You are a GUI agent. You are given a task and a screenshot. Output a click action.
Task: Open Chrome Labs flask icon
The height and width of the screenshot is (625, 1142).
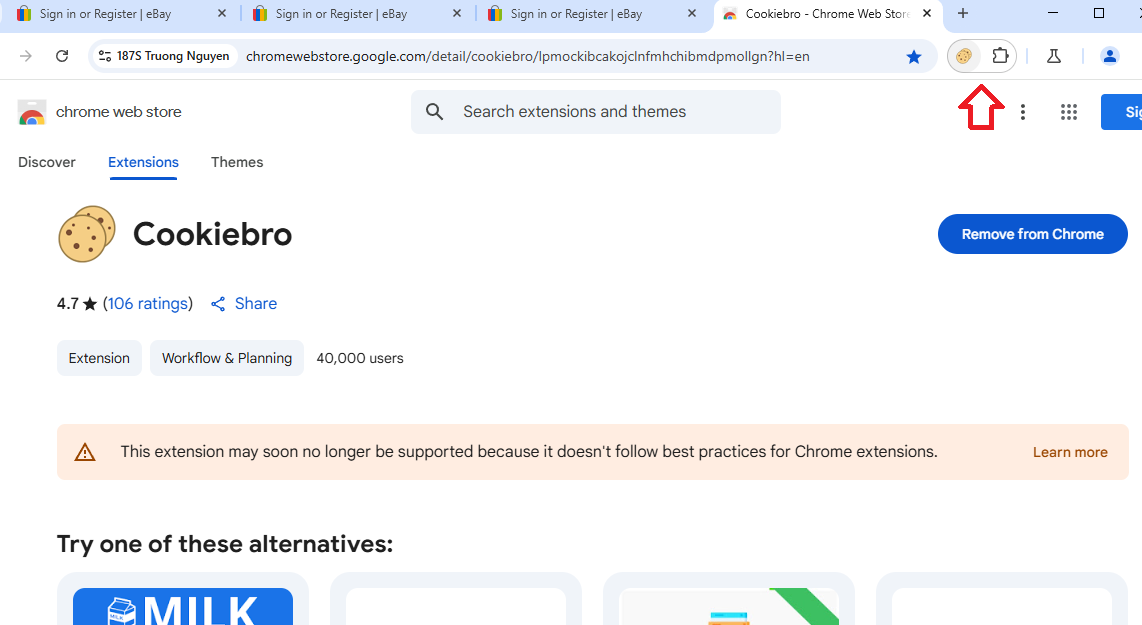(1054, 56)
